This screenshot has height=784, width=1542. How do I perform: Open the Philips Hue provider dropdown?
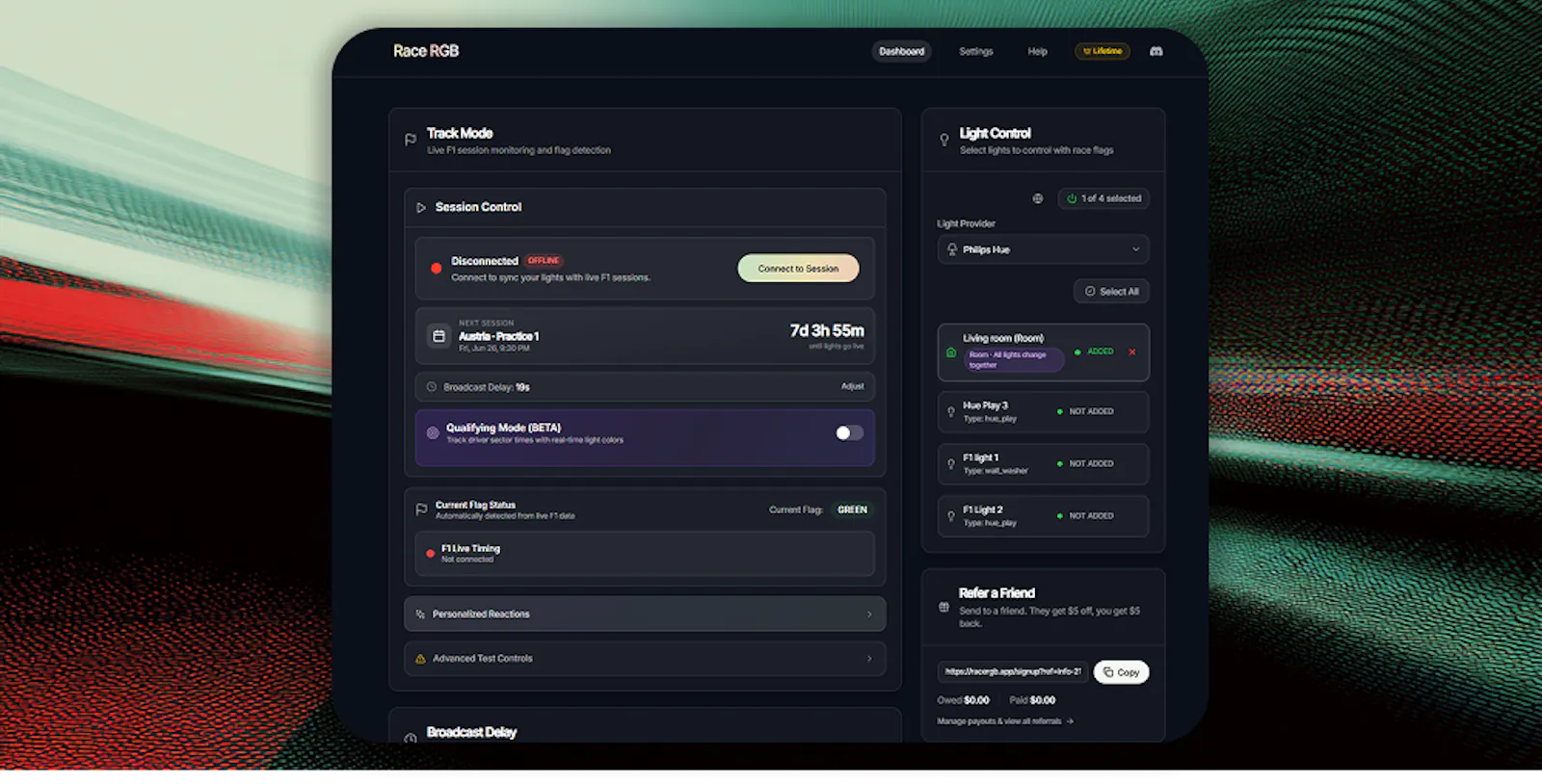click(x=1043, y=249)
